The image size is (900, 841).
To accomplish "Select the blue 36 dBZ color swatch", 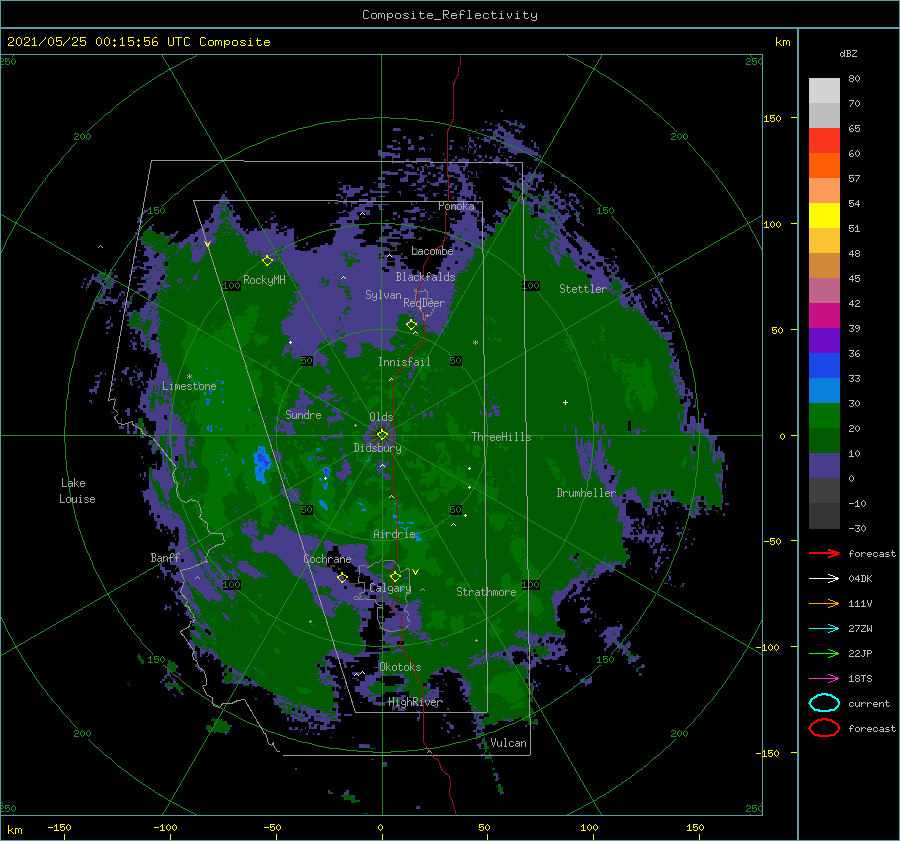I will click(824, 365).
